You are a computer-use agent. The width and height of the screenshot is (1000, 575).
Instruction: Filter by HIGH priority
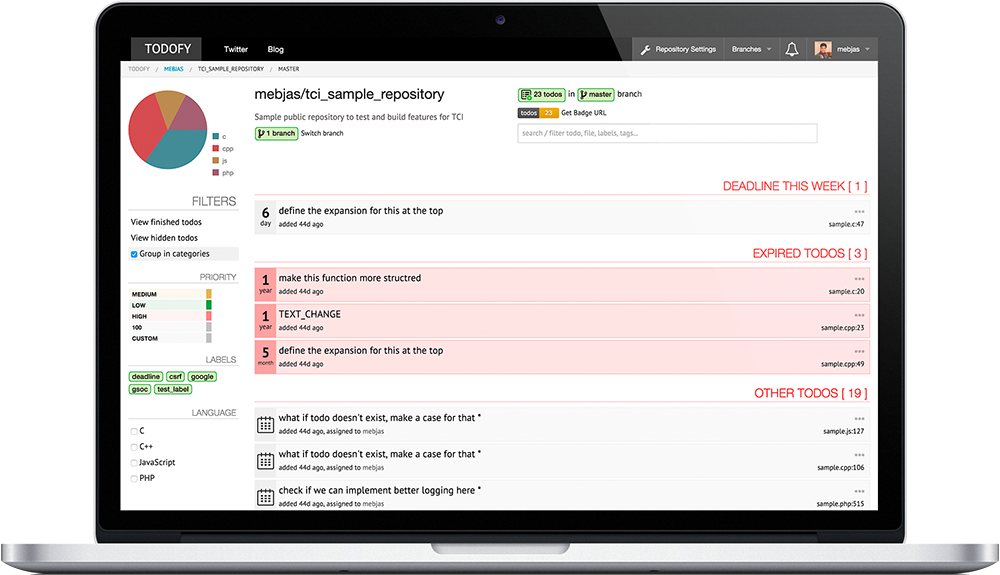tap(170, 316)
